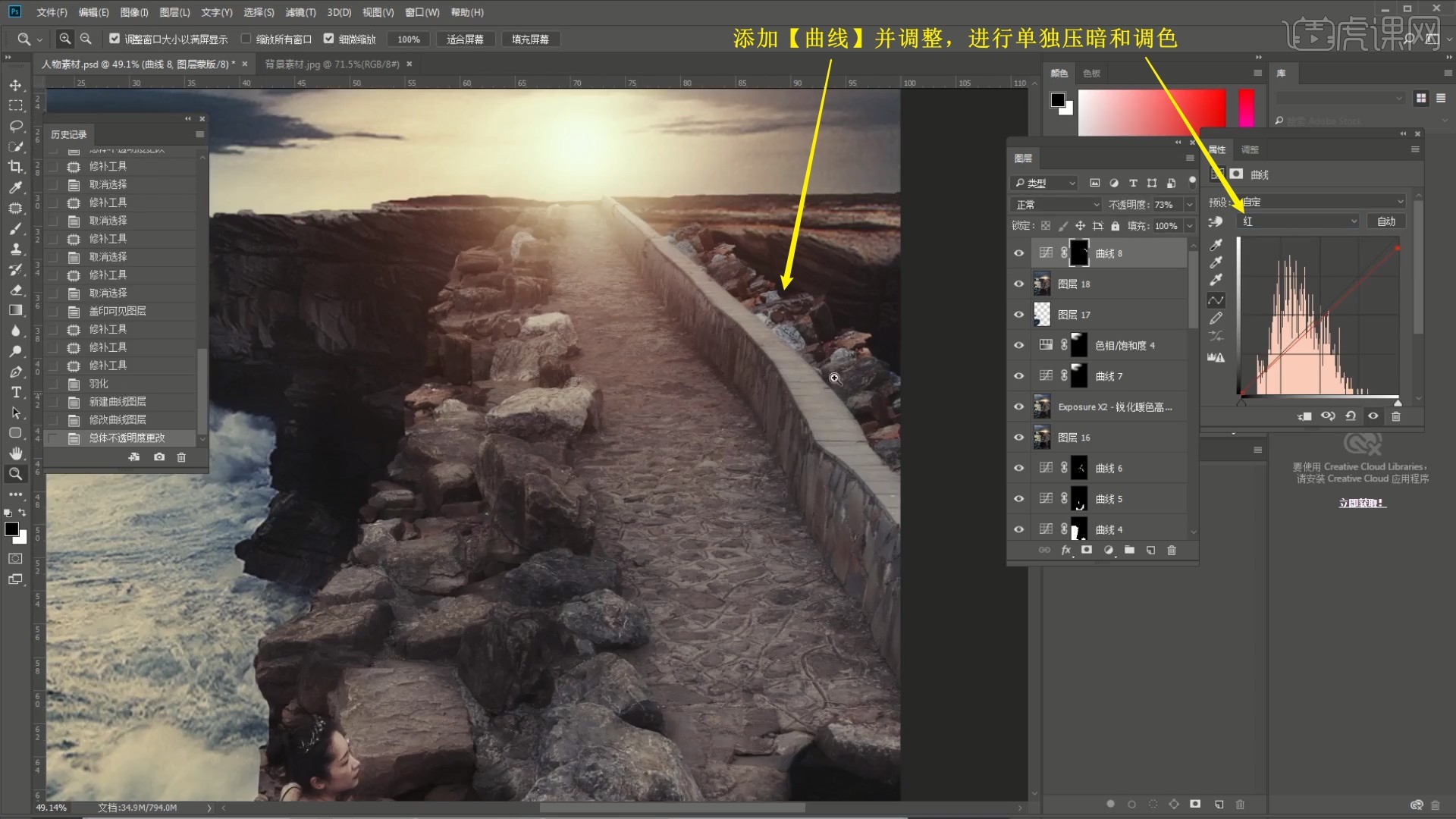Enable 缩放所有窗口 checkbox
The height and width of the screenshot is (819, 1456).
pyautogui.click(x=246, y=39)
